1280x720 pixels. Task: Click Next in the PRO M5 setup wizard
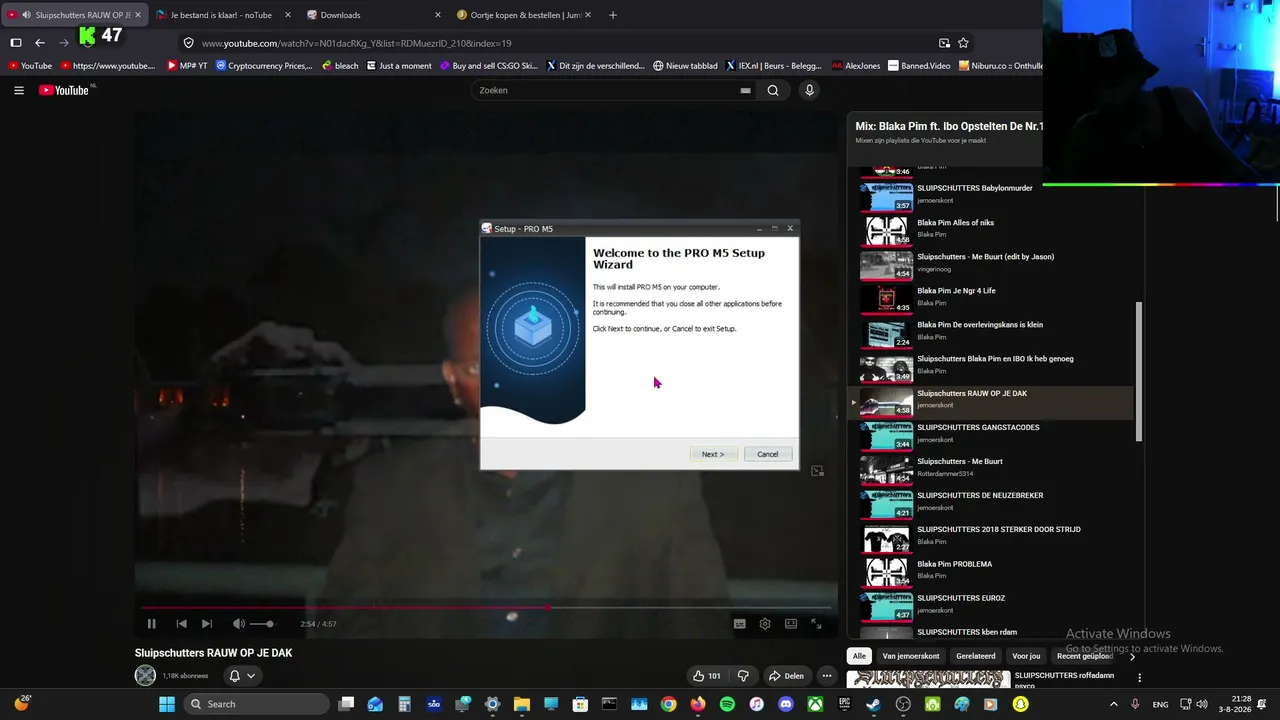pos(712,454)
